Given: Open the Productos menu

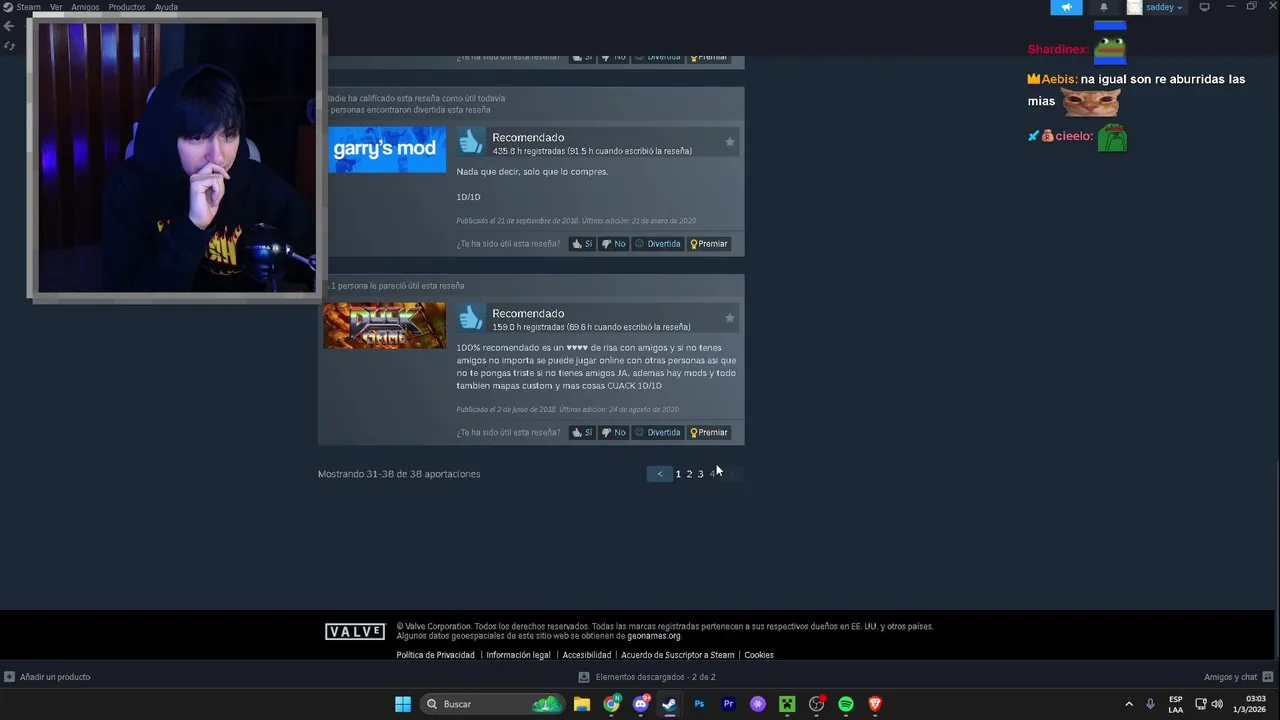Looking at the screenshot, I should 127,7.
